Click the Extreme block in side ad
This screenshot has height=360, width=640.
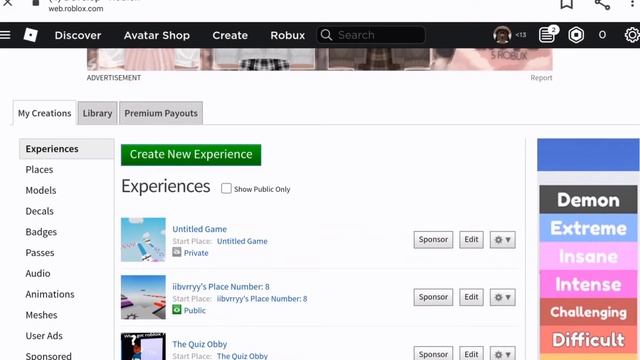click(x=588, y=228)
